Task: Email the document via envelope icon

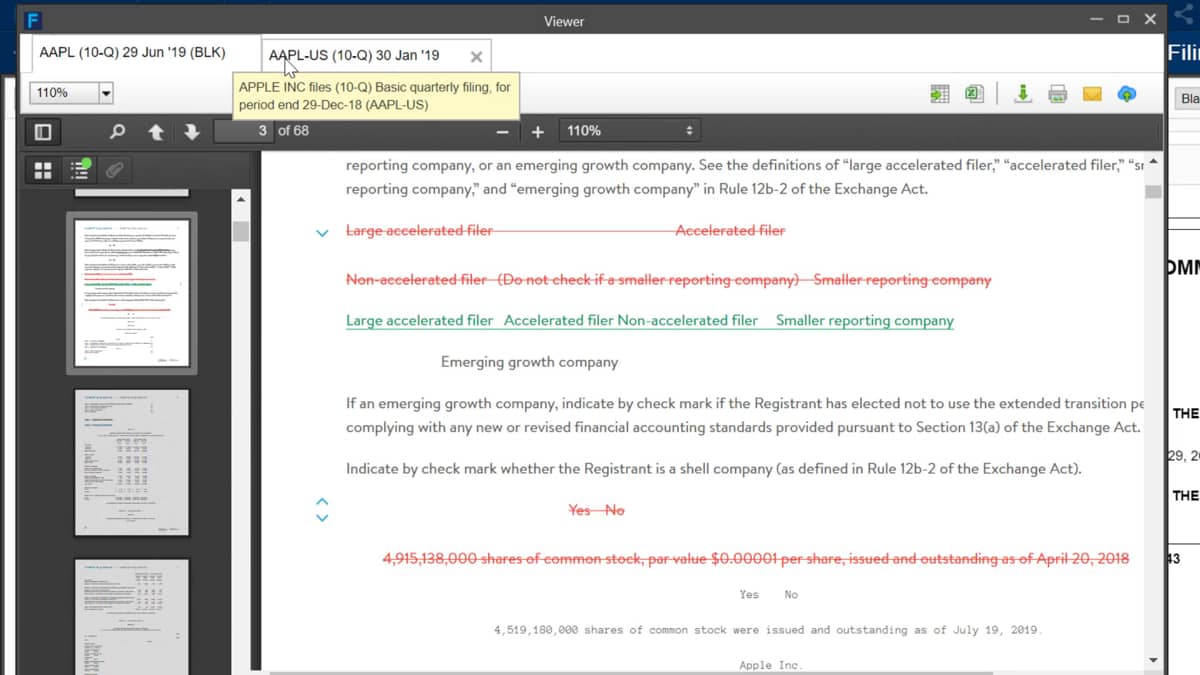Action: click(1092, 94)
